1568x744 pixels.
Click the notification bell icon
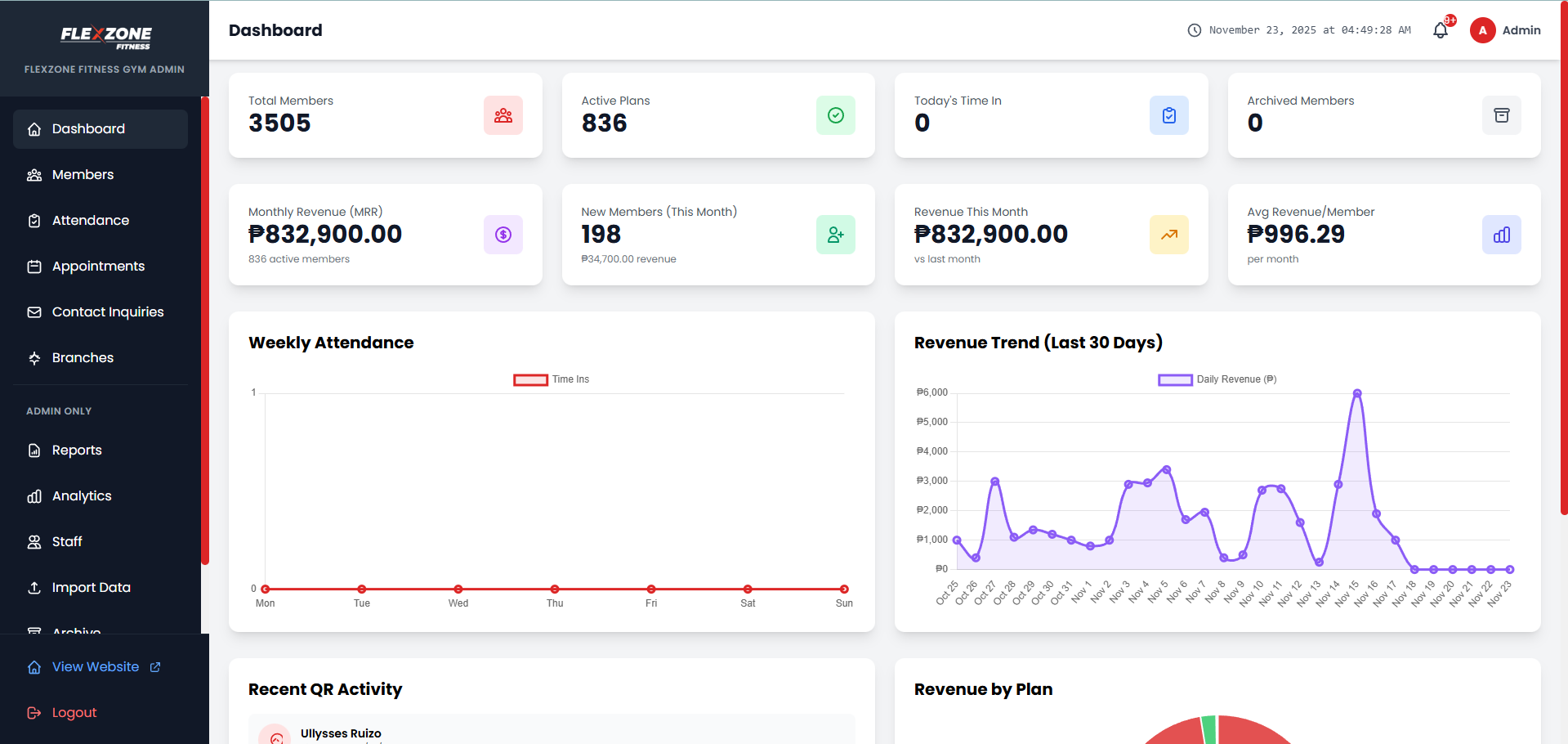pos(1441,30)
